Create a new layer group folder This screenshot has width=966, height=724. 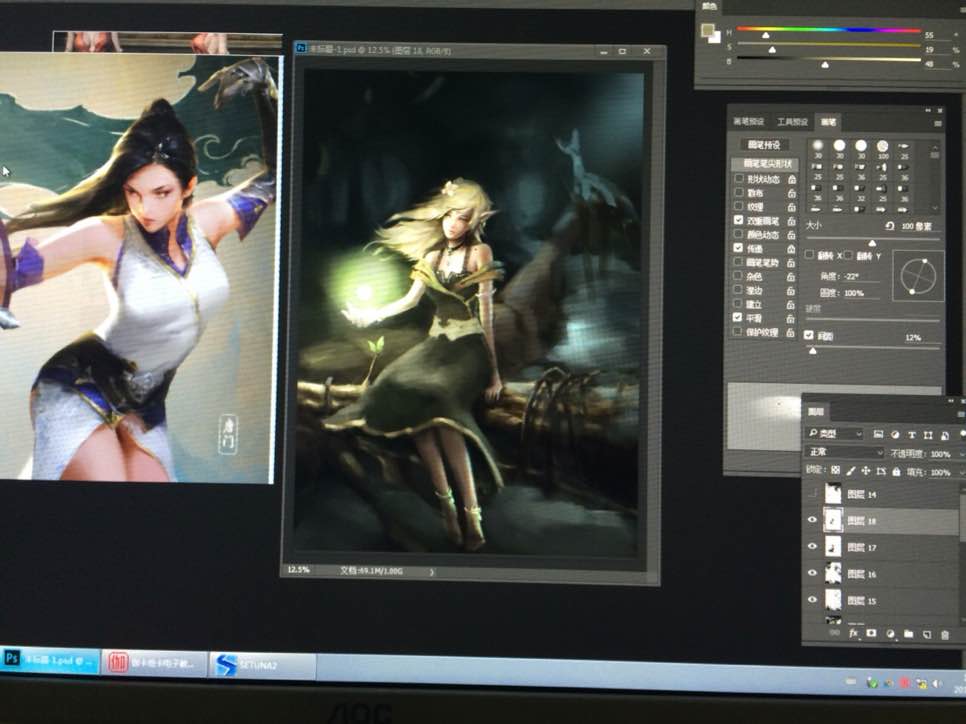tap(909, 633)
